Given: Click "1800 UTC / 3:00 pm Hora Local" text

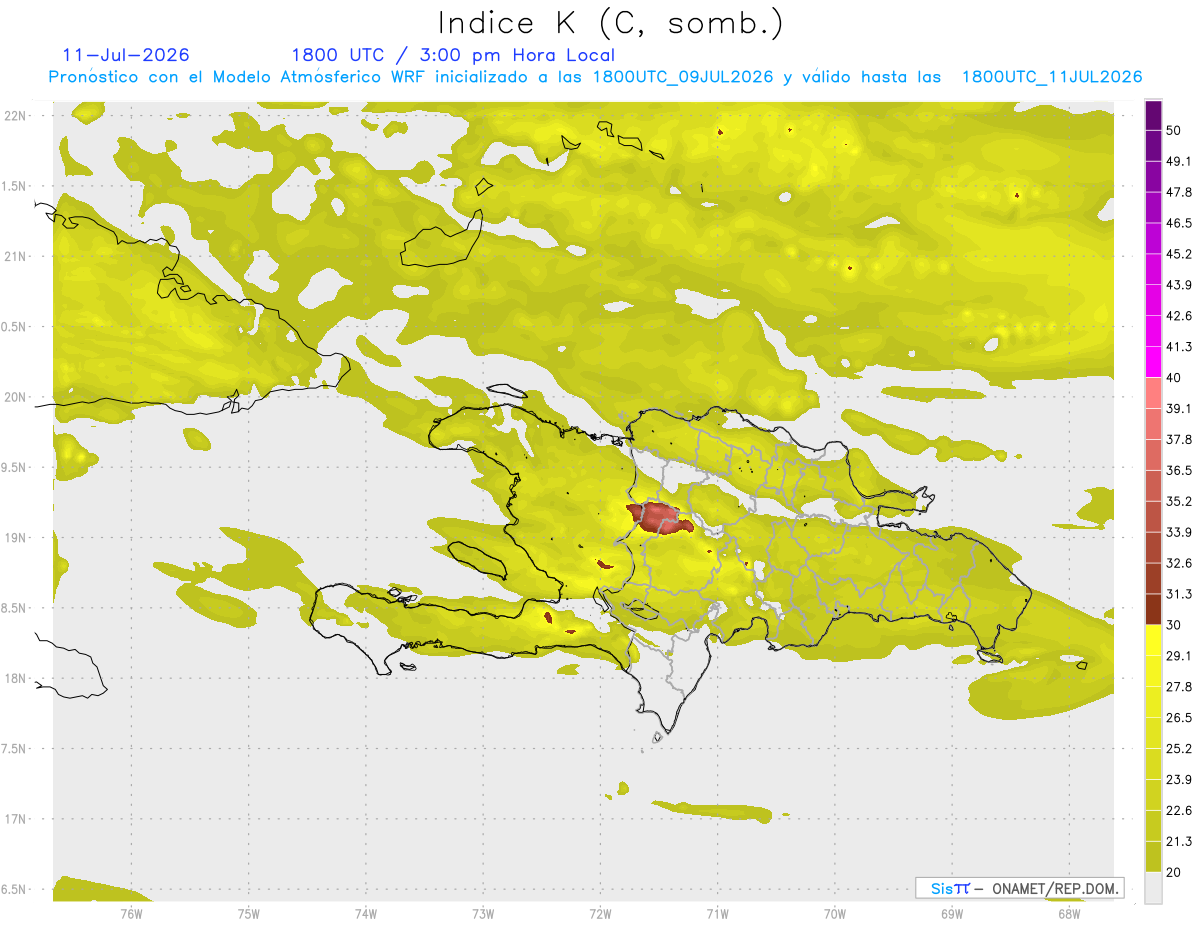Looking at the screenshot, I should coord(453,55).
